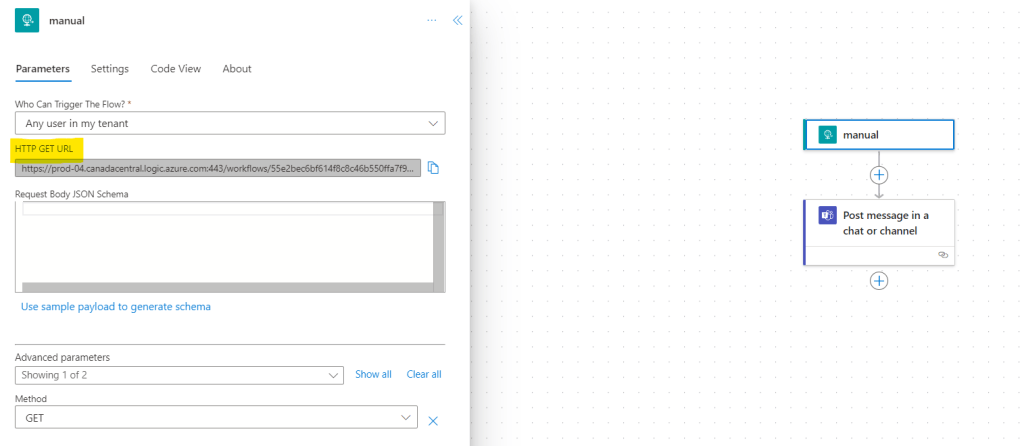The image size is (1024, 446).
Task: Click Show all advanced parameters
Action: point(374,374)
